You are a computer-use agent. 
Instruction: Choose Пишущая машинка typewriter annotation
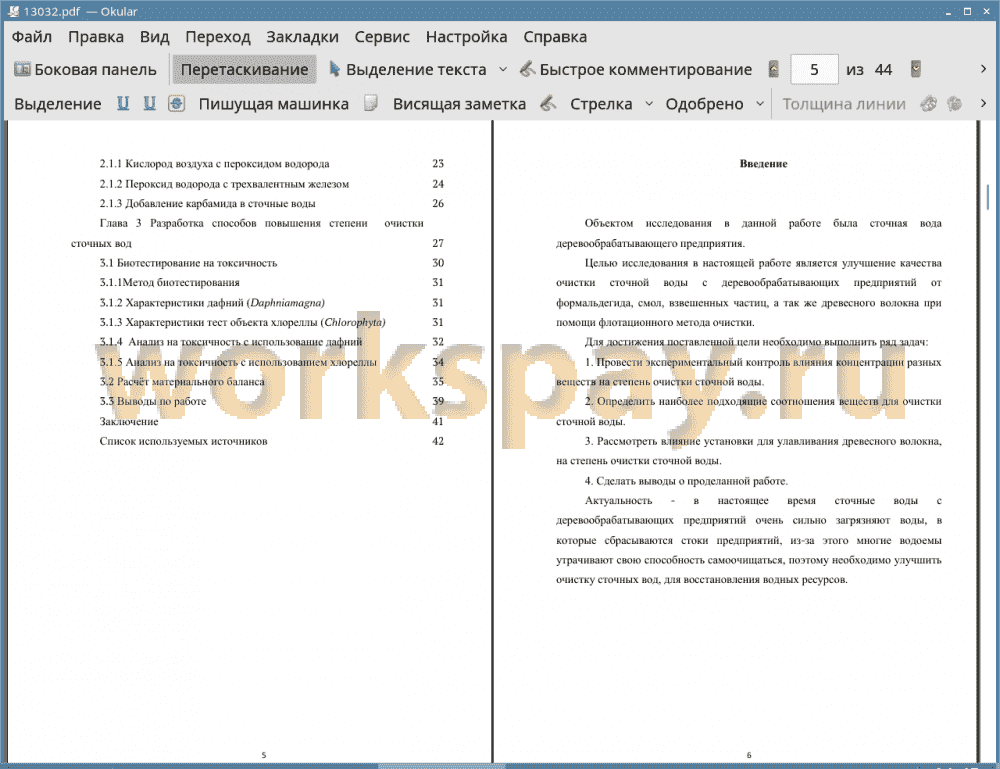click(274, 104)
